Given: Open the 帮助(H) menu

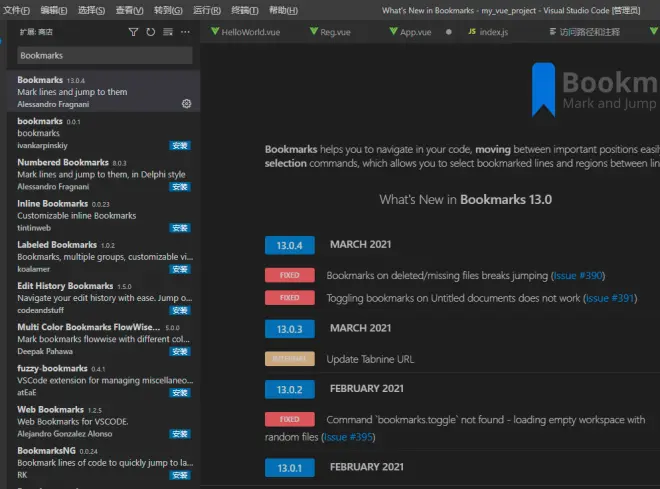Looking at the screenshot, I should (283, 10).
